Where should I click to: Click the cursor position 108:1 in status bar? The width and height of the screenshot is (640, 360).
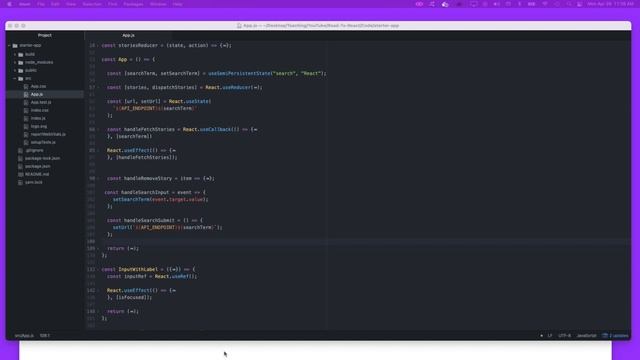point(44,336)
